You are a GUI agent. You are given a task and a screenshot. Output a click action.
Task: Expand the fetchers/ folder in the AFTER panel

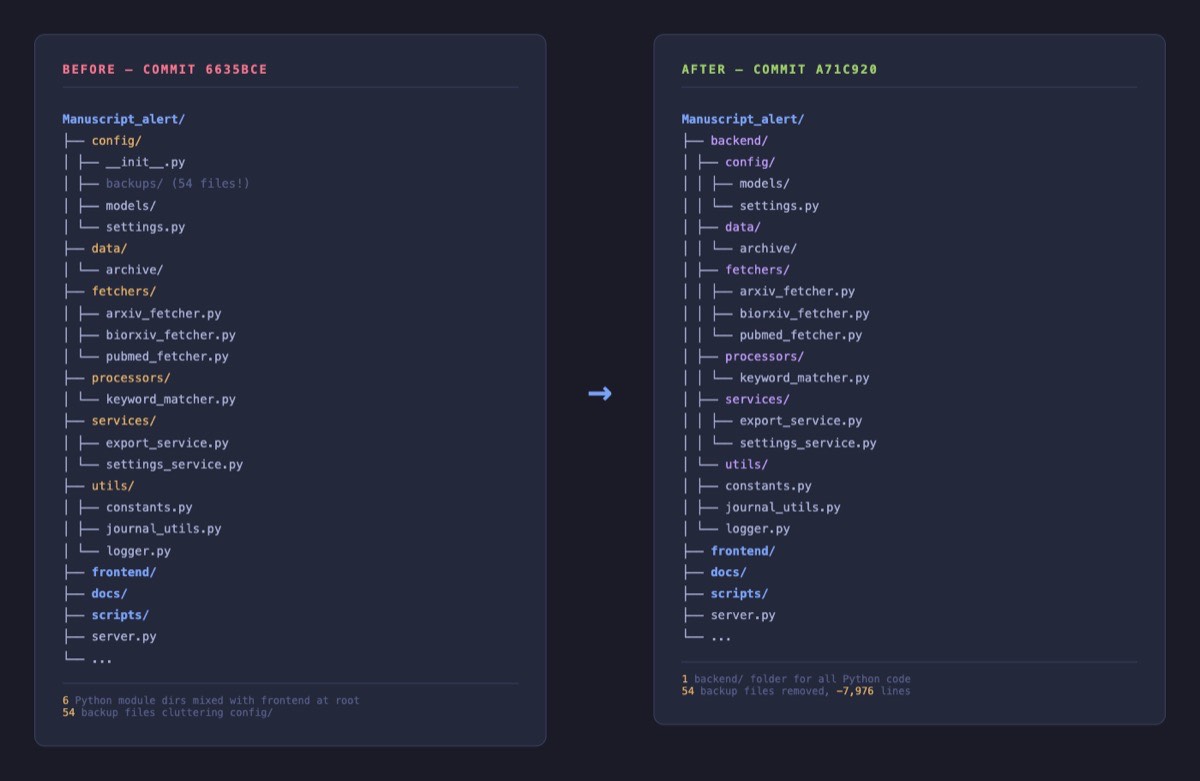pyautogui.click(x=757, y=270)
